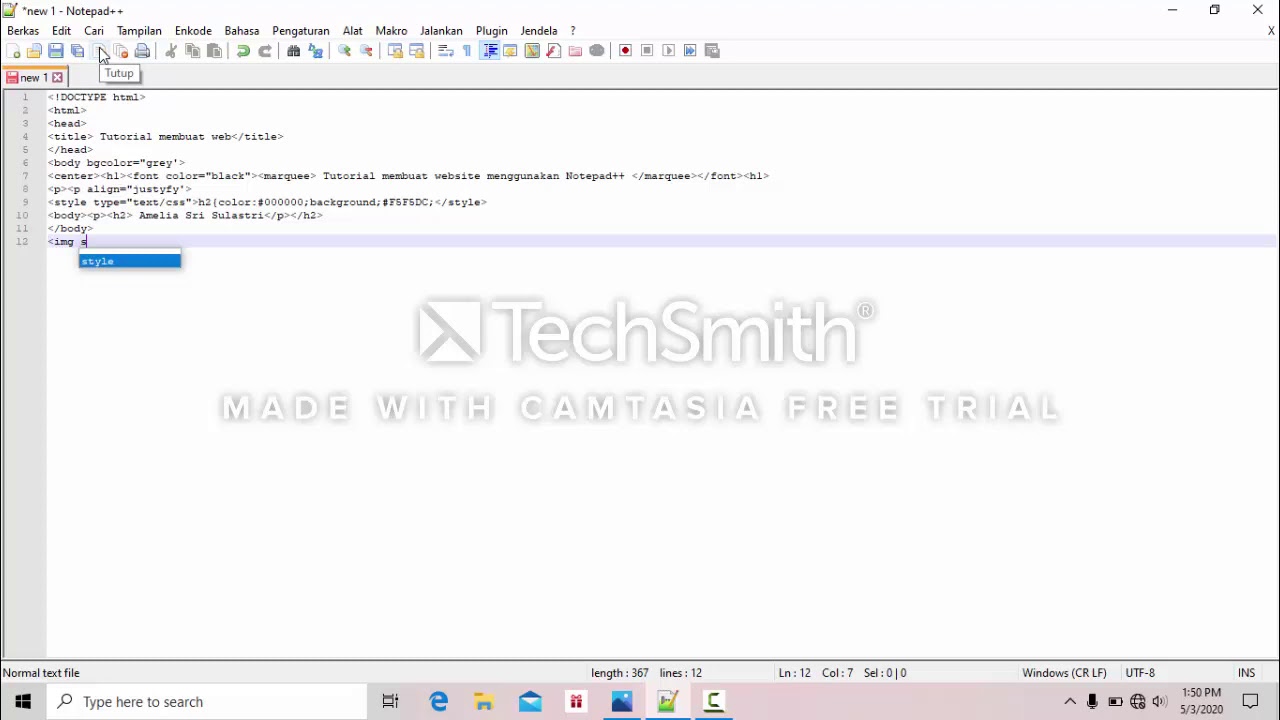
Task: Cut selection with the scissors icon
Action: (x=171, y=51)
